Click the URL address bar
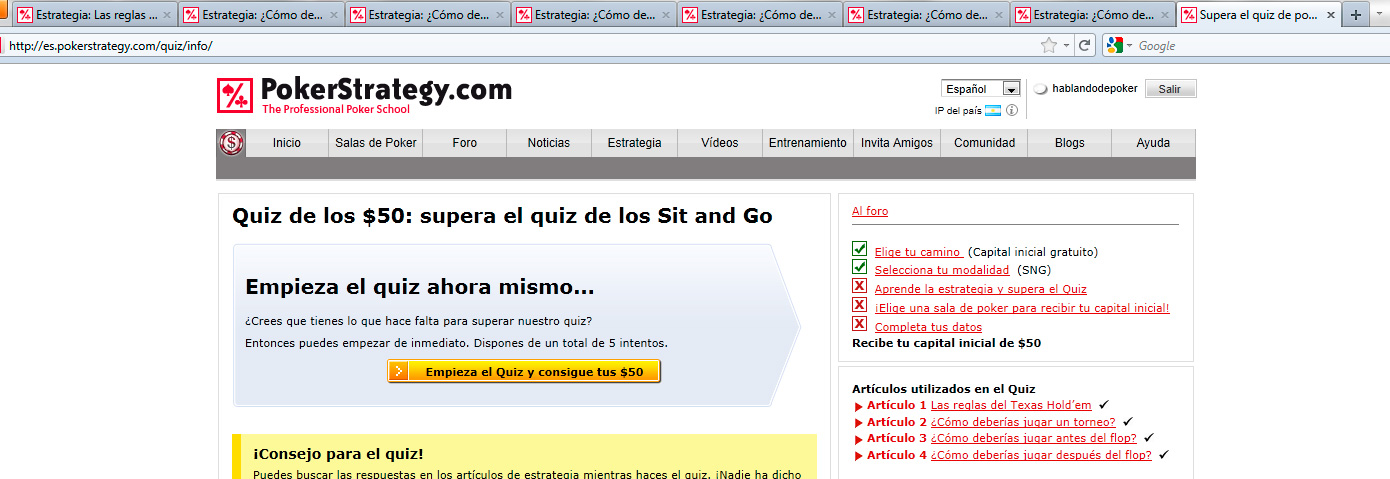 520,46
